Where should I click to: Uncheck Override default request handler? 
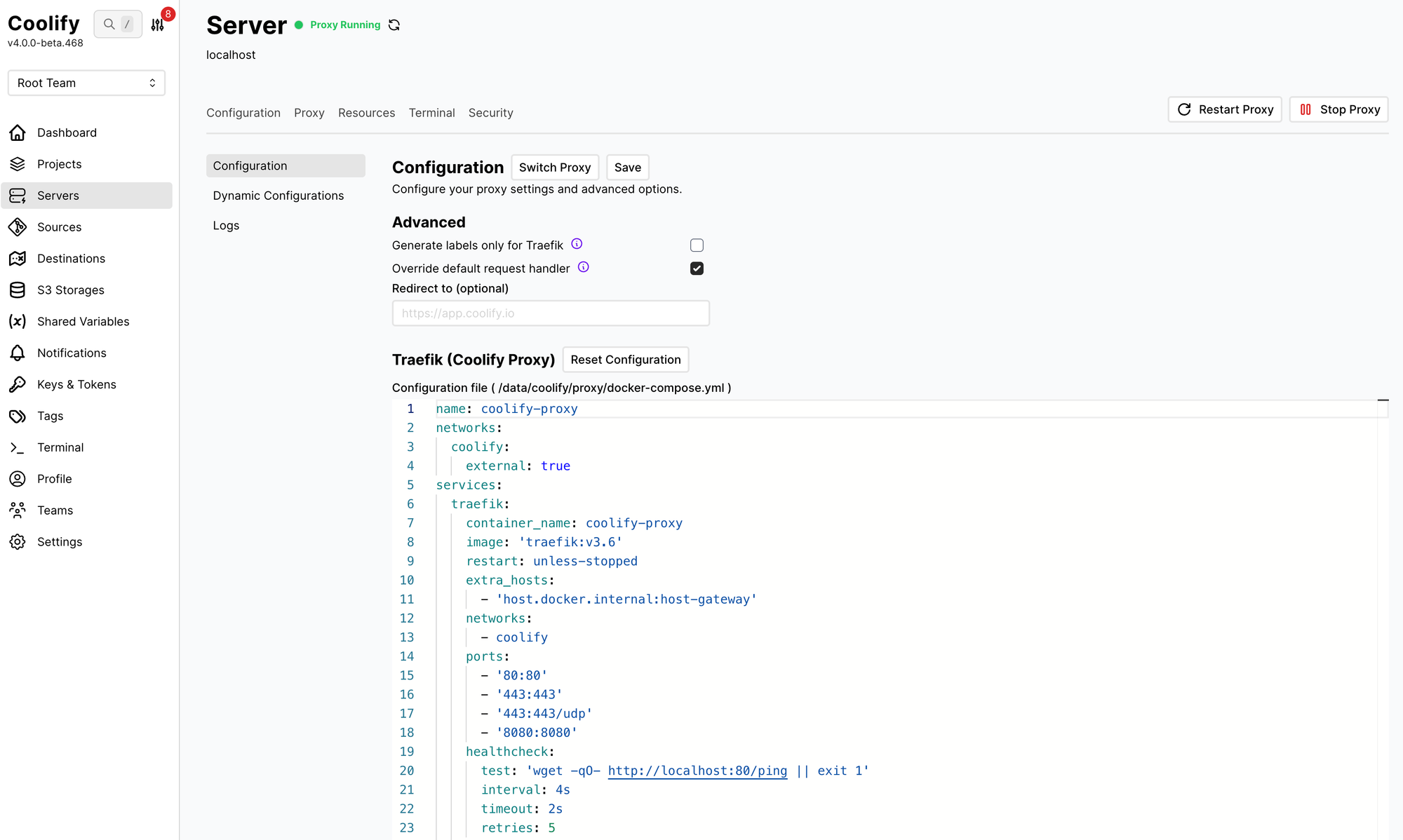pyautogui.click(x=697, y=269)
